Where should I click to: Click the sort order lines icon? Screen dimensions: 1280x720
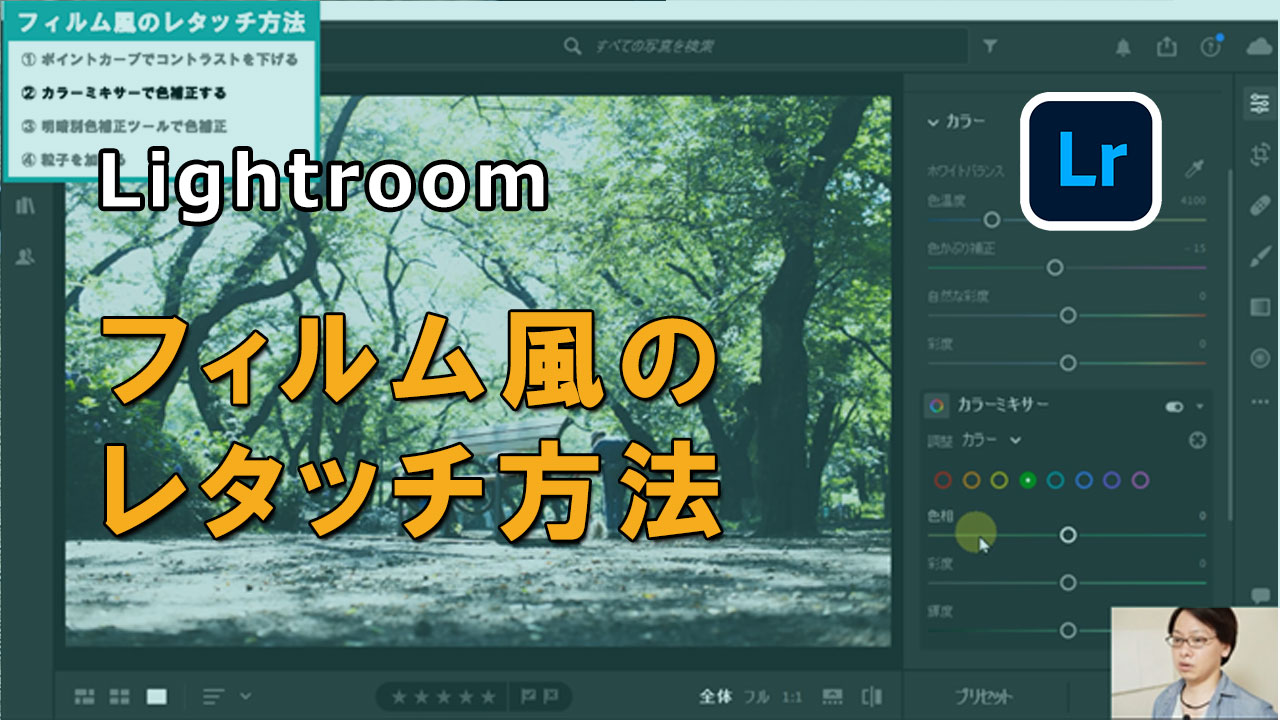click(214, 696)
